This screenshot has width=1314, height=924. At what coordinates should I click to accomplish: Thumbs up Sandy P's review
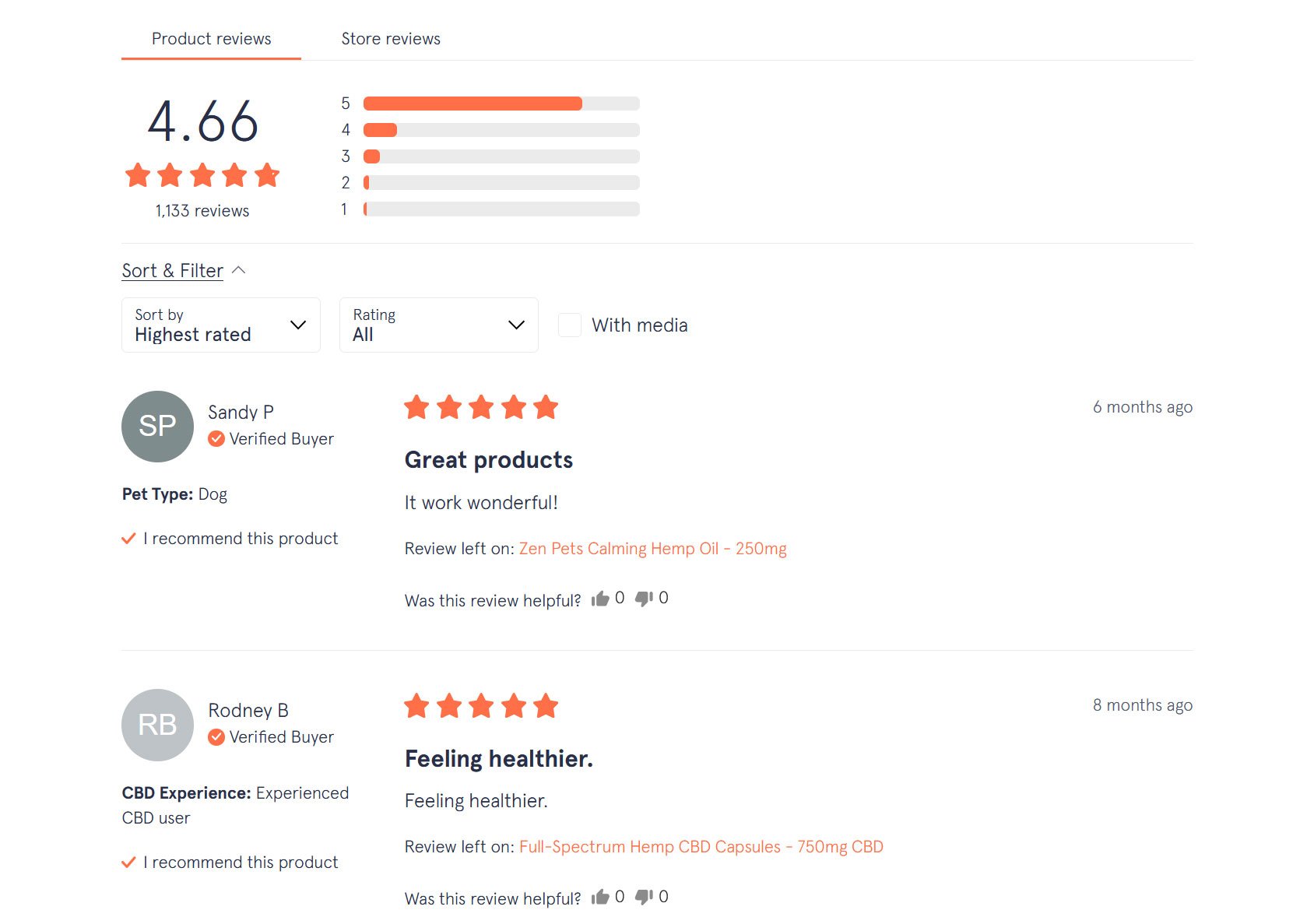tap(600, 599)
